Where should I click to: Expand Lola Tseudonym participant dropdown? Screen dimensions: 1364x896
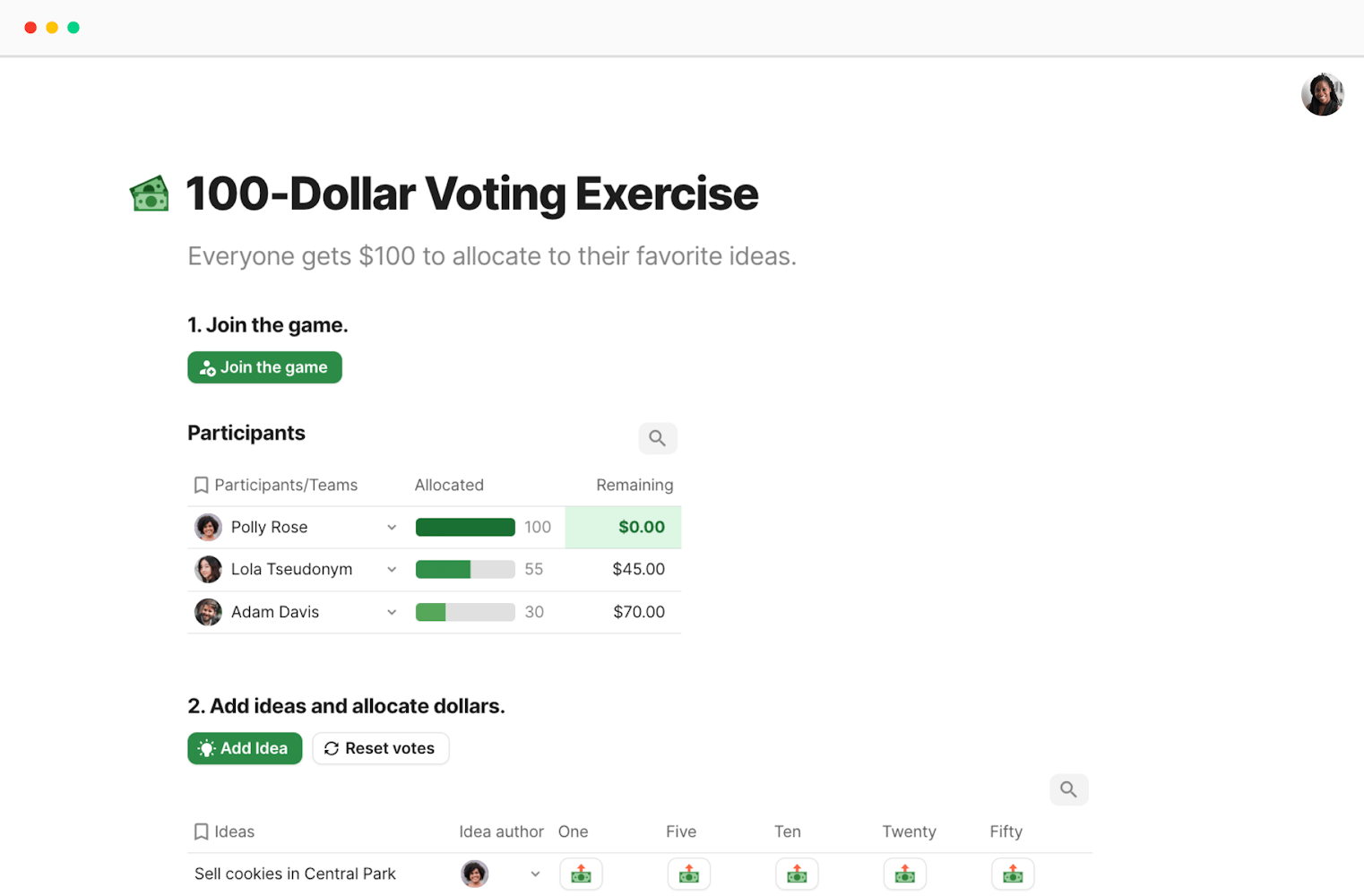click(392, 570)
